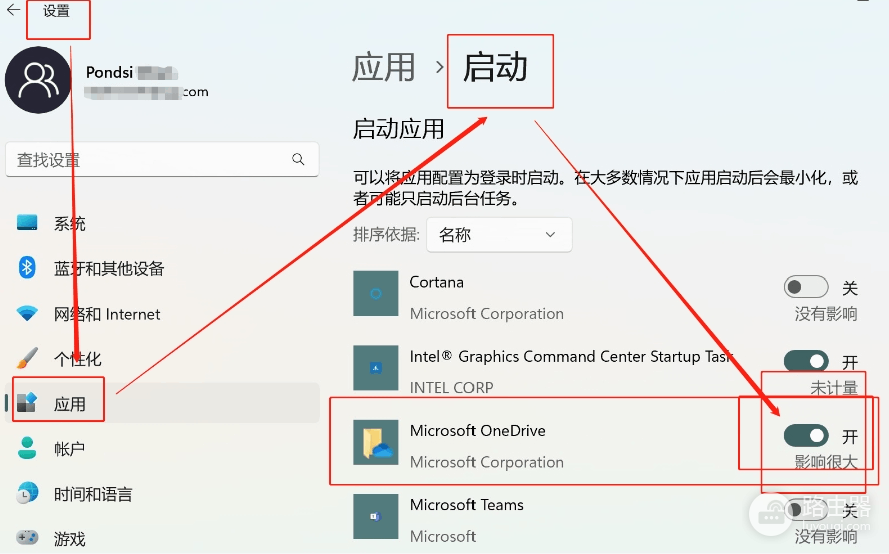This screenshot has width=889, height=554.
Task: Click the Intel Graphics Command Center icon
Action: pyautogui.click(x=375, y=367)
